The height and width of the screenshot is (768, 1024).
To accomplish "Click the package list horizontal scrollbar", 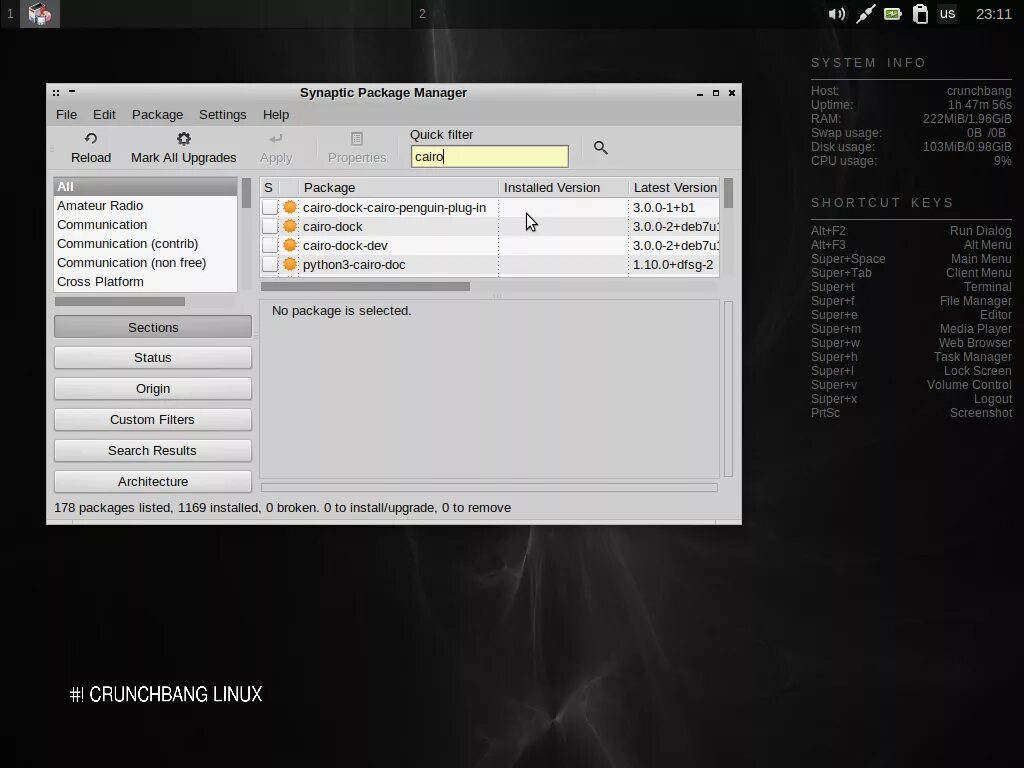I will 365,286.
